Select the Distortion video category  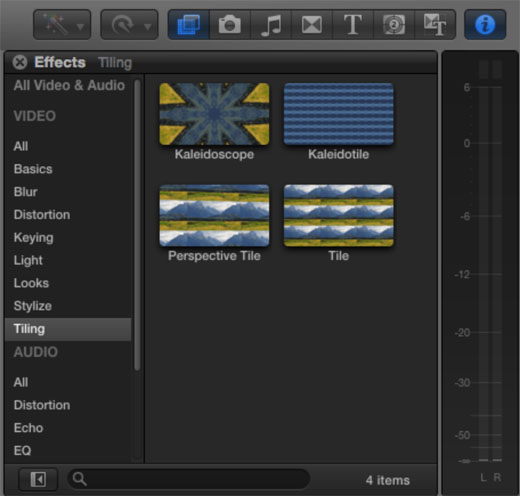pos(42,215)
